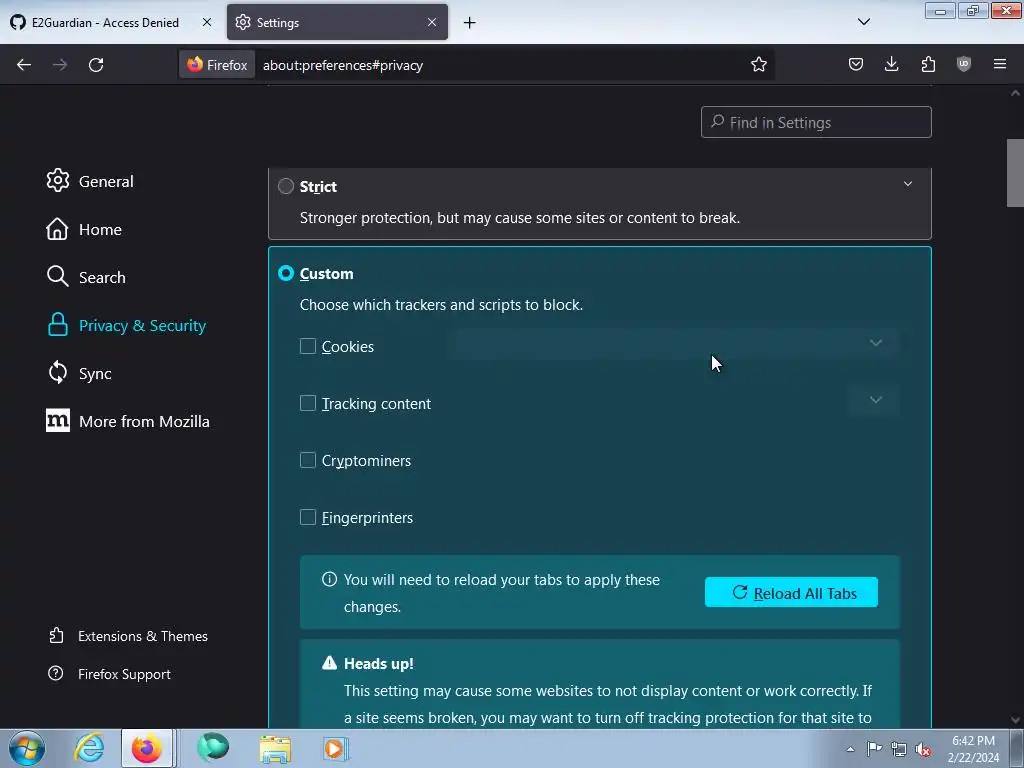Click the Firefox identity badge in address bar
Viewport: 1024px width, 768px height.
point(217,65)
